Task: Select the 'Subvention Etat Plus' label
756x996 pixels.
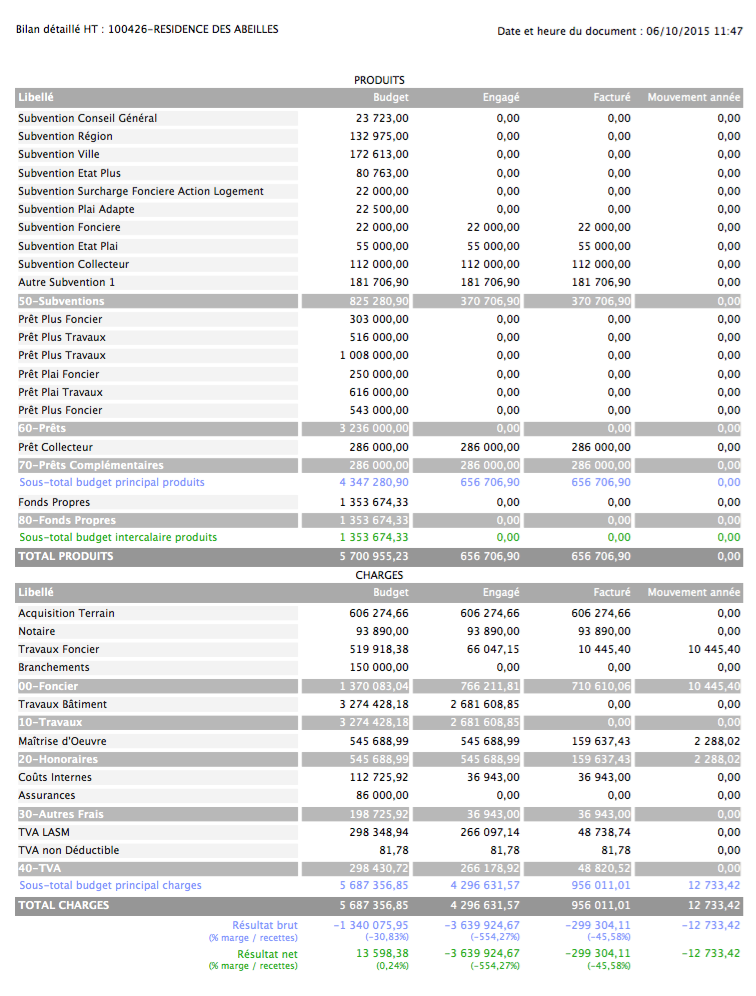Action: click(69, 173)
